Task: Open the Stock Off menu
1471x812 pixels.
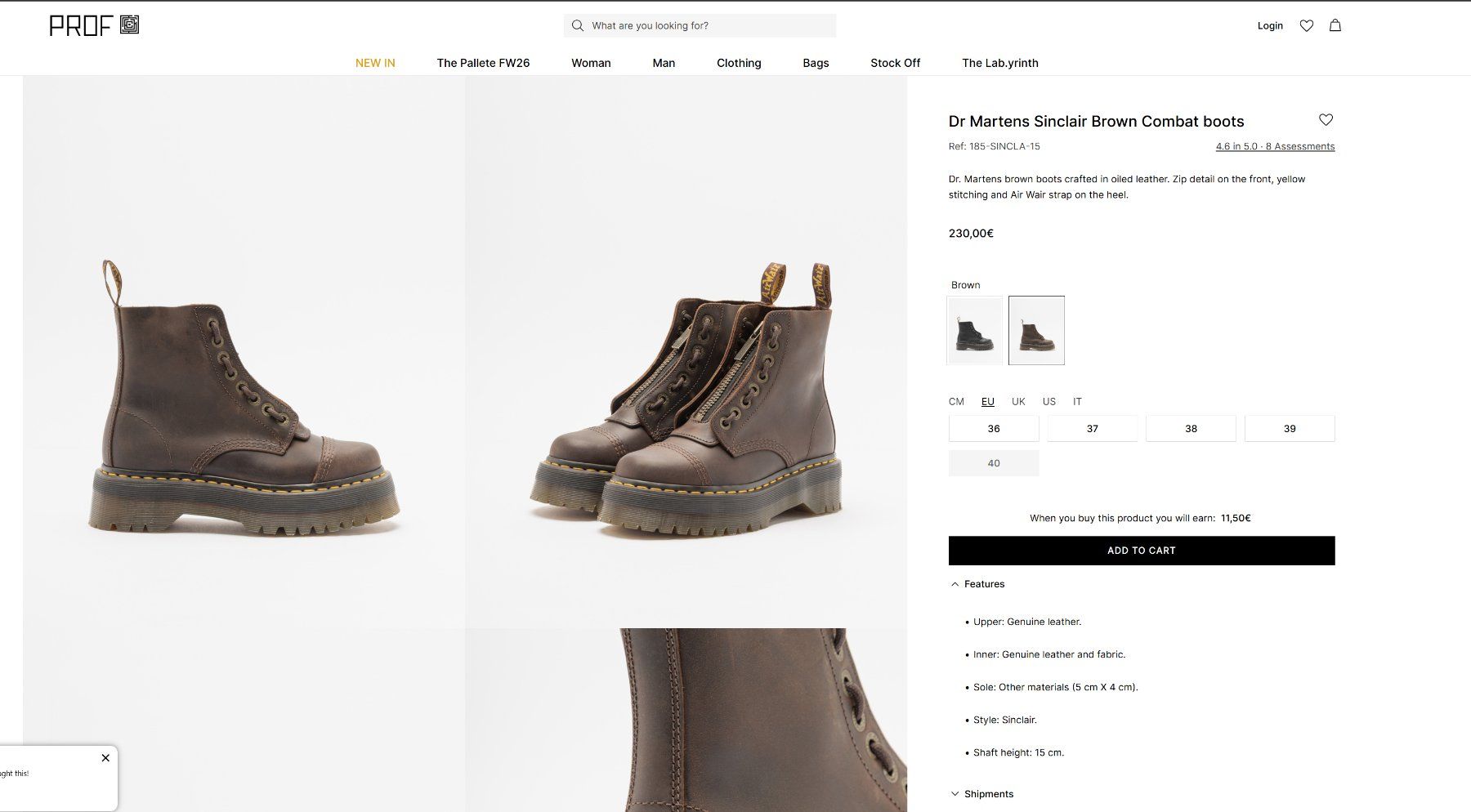Action: 895,63
